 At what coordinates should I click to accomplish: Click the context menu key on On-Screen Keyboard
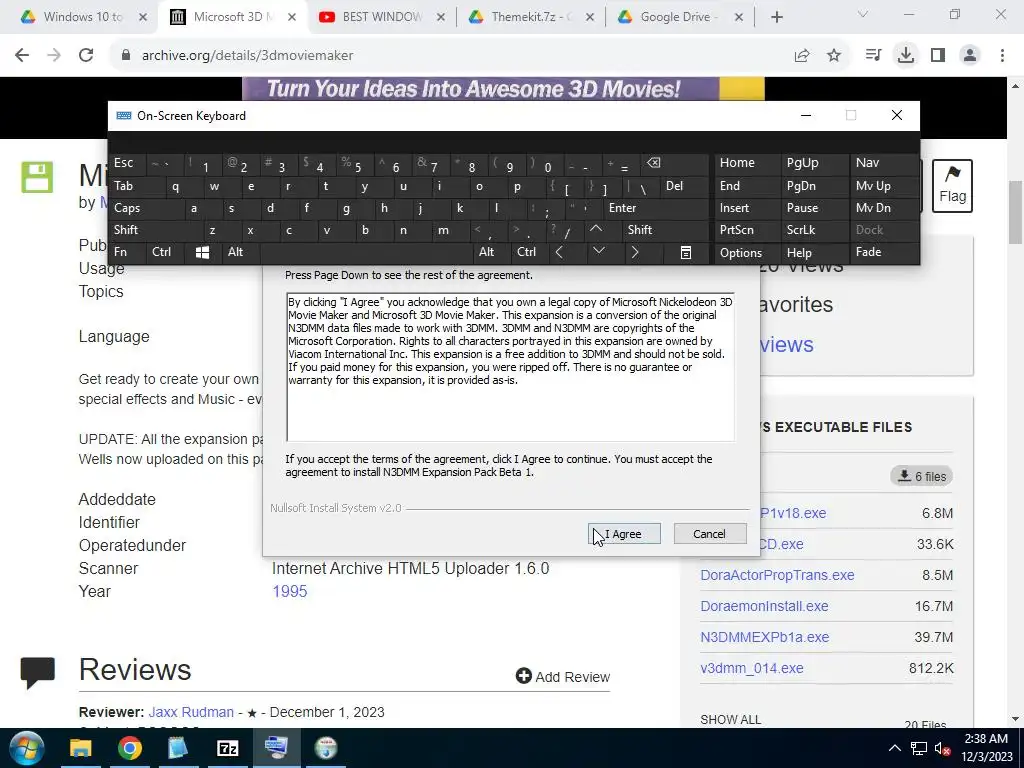click(x=686, y=252)
